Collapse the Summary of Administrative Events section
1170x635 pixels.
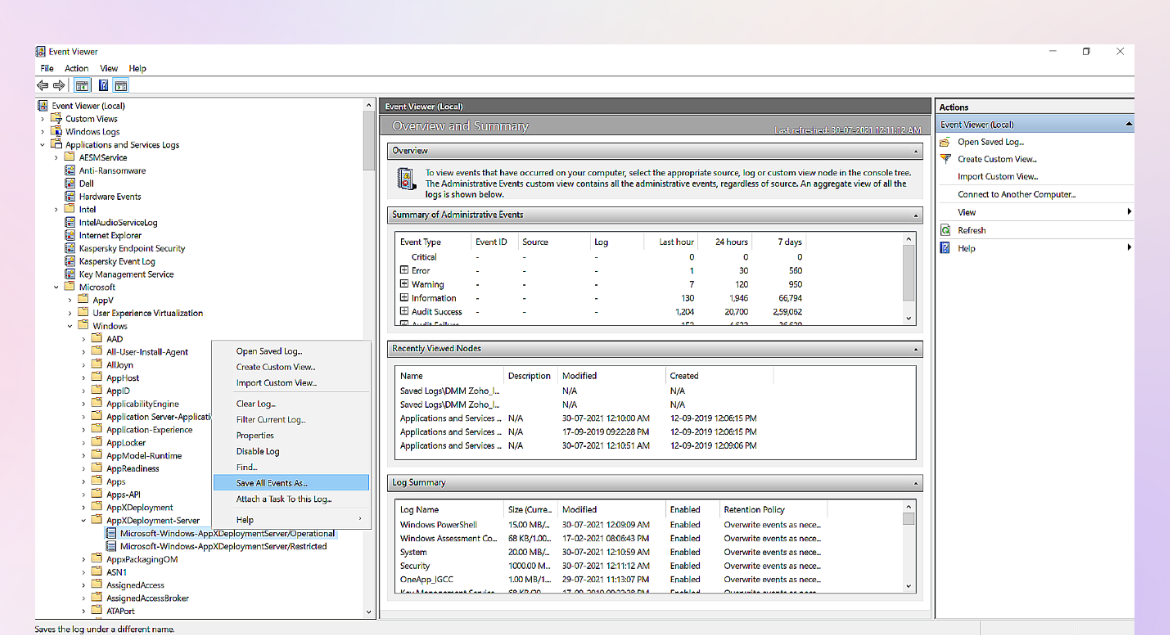pyautogui.click(x=915, y=215)
